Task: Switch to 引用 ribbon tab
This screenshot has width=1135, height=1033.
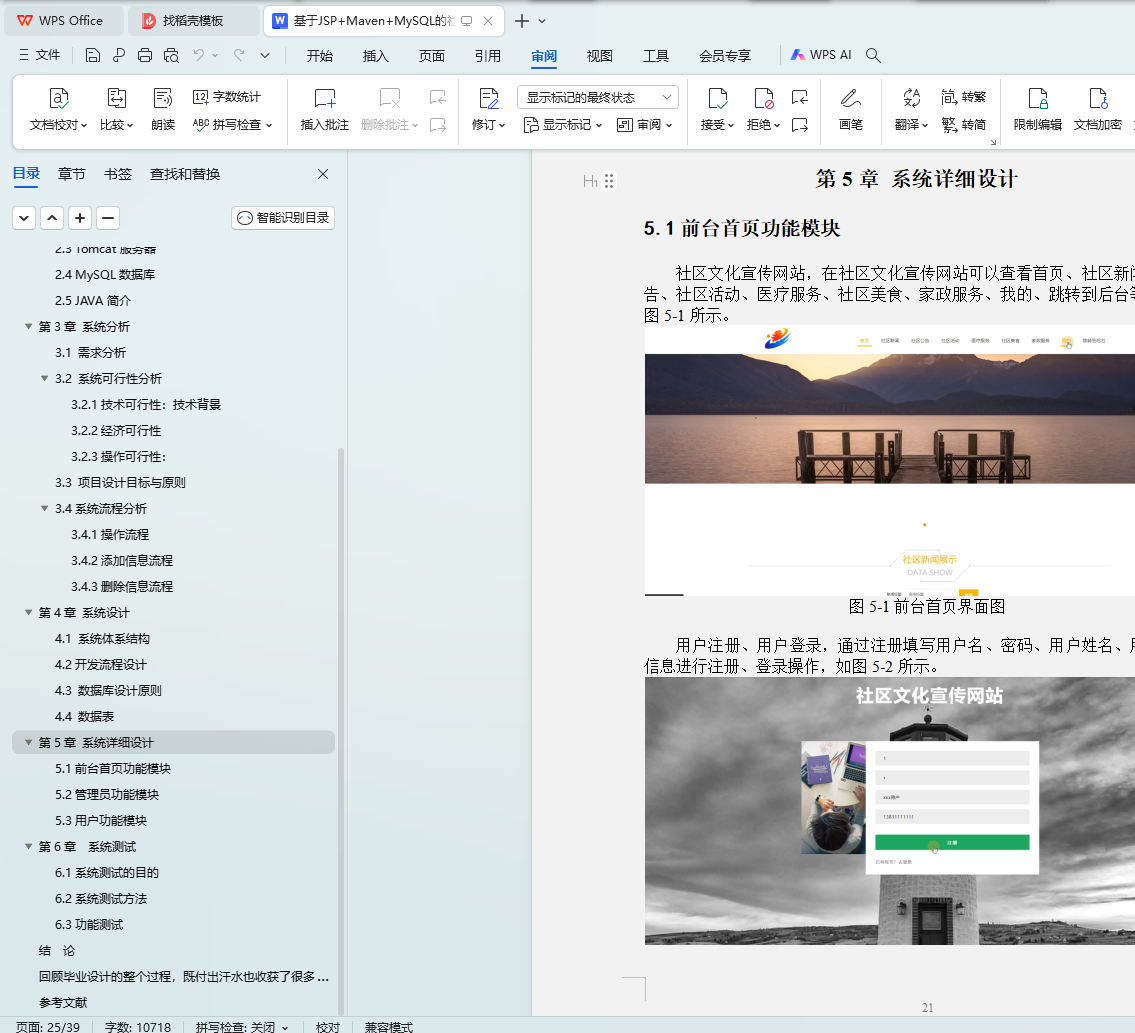Action: [487, 56]
